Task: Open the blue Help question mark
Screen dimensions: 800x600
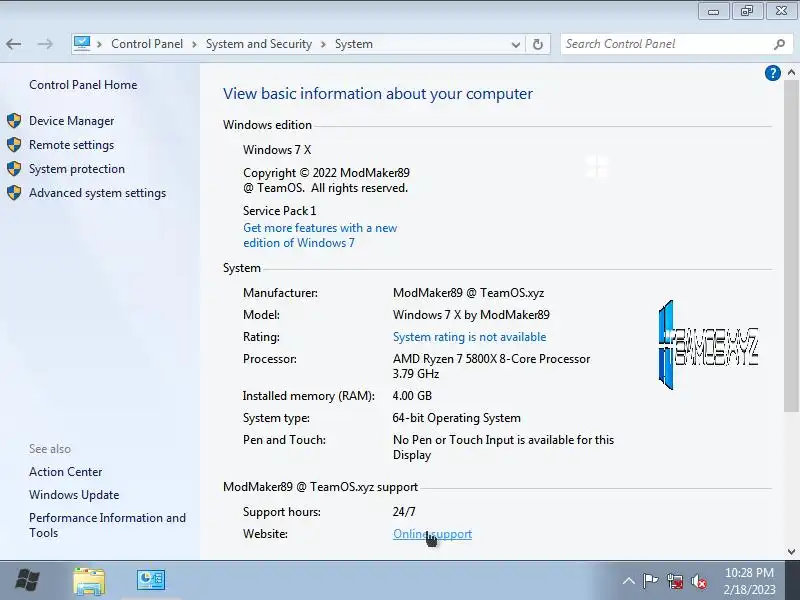Action: tap(772, 73)
